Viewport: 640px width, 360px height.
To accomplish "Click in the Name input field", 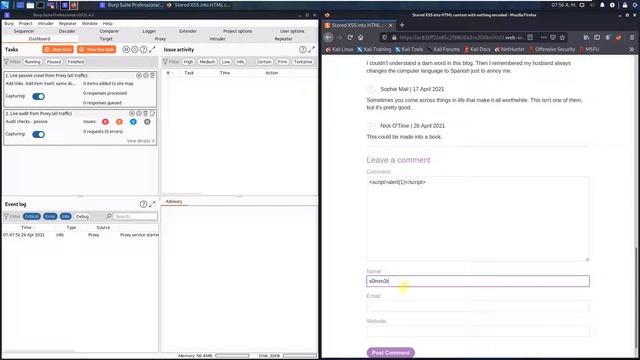I will (x=478, y=281).
